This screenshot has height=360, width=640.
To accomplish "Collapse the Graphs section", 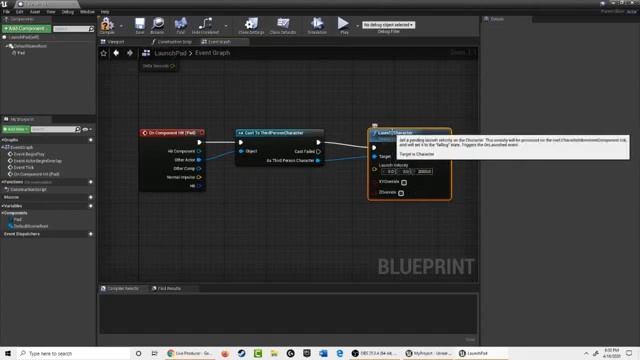I will pos(2,140).
